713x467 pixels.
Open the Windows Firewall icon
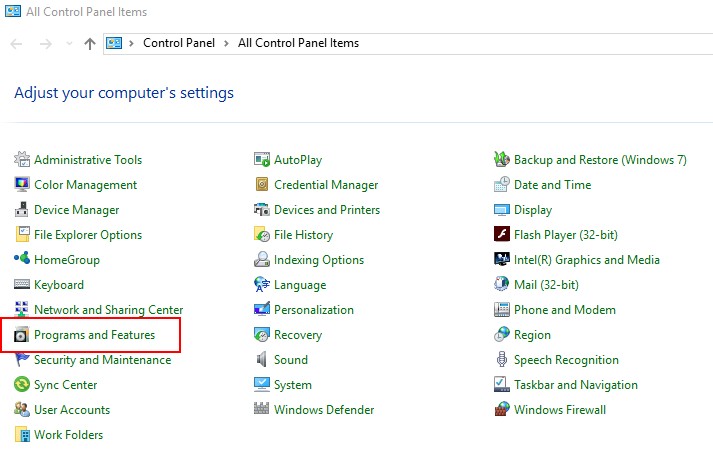tap(502, 409)
